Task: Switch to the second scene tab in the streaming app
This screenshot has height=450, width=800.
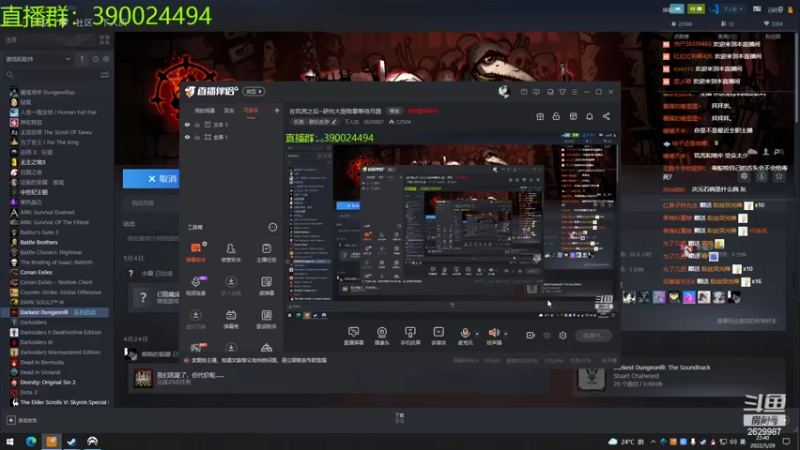Action: pos(229,111)
